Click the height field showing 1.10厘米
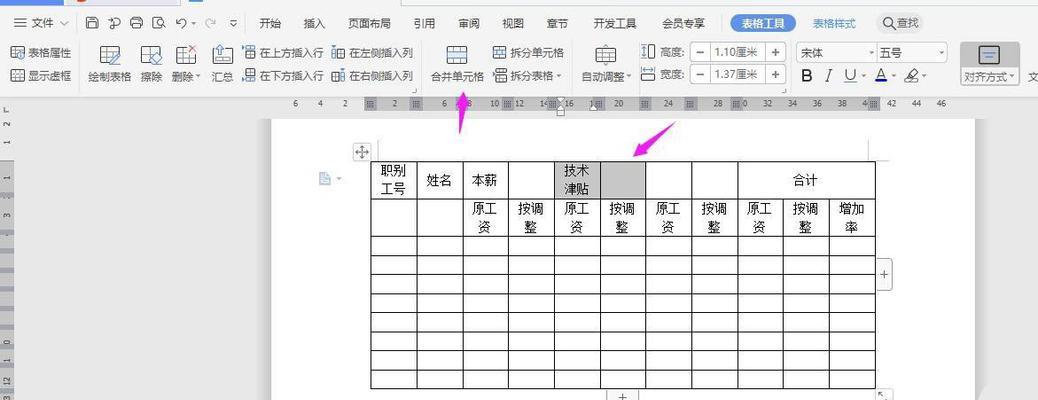The height and width of the screenshot is (400, 1038). point(737,52)
